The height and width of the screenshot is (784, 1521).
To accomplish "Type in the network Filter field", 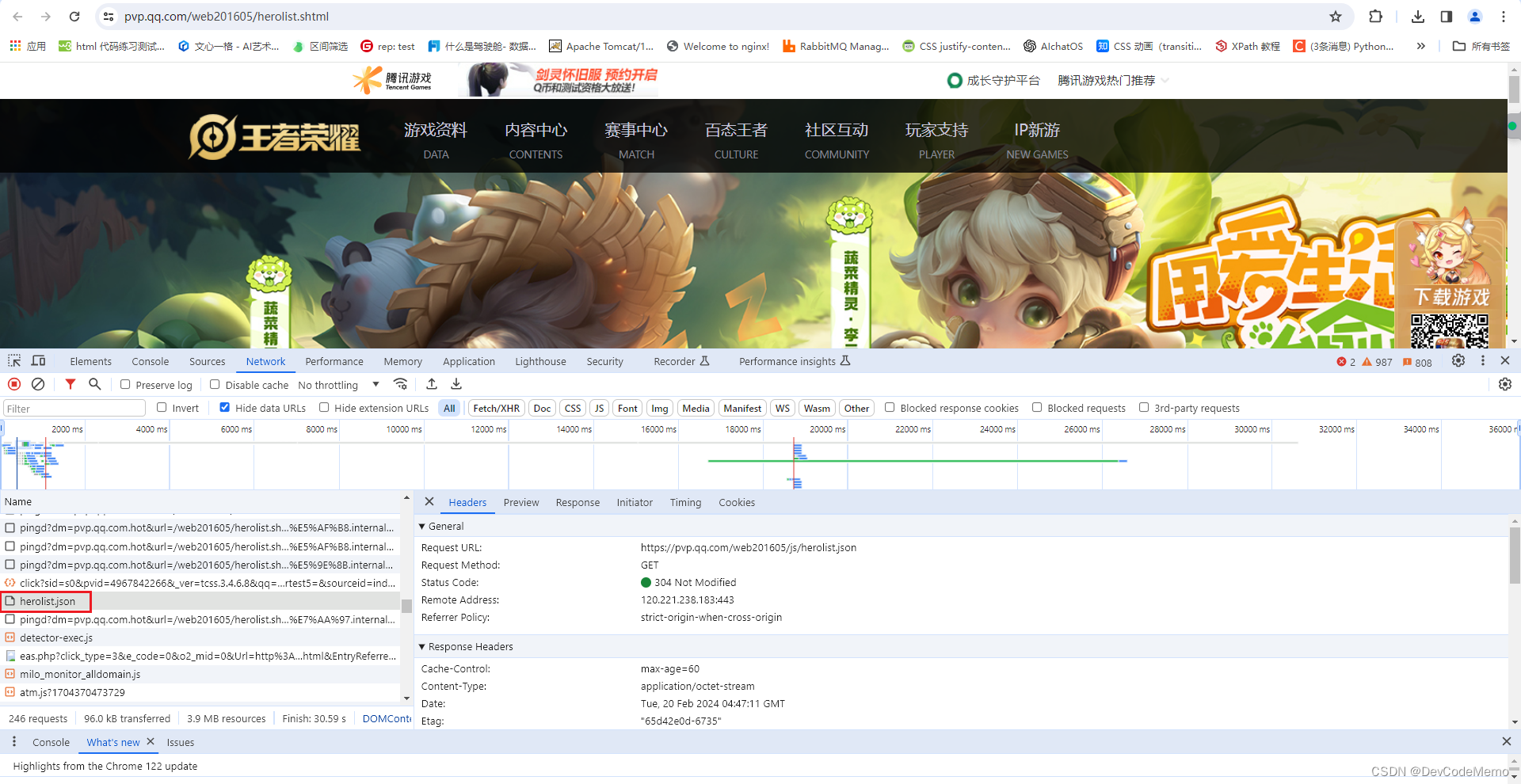I will (x=74, y=409).
